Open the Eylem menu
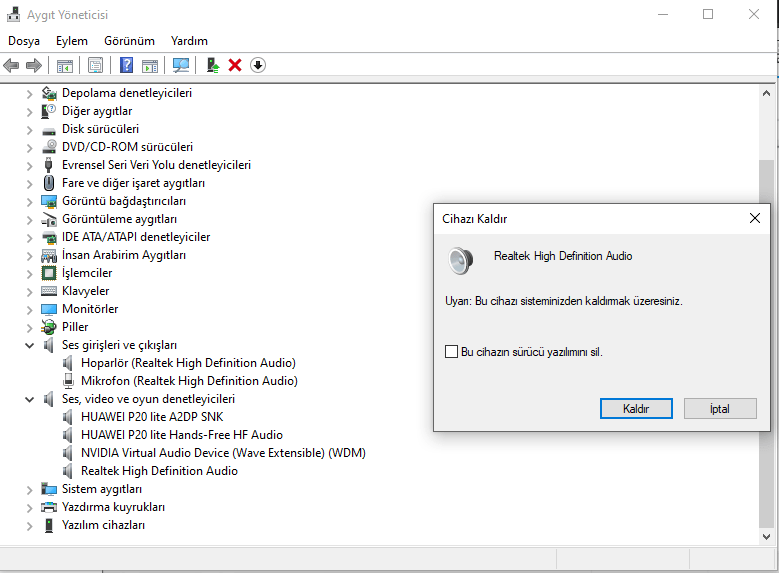Viewport: 779px width, 573px height. click(x=72, y=41)
